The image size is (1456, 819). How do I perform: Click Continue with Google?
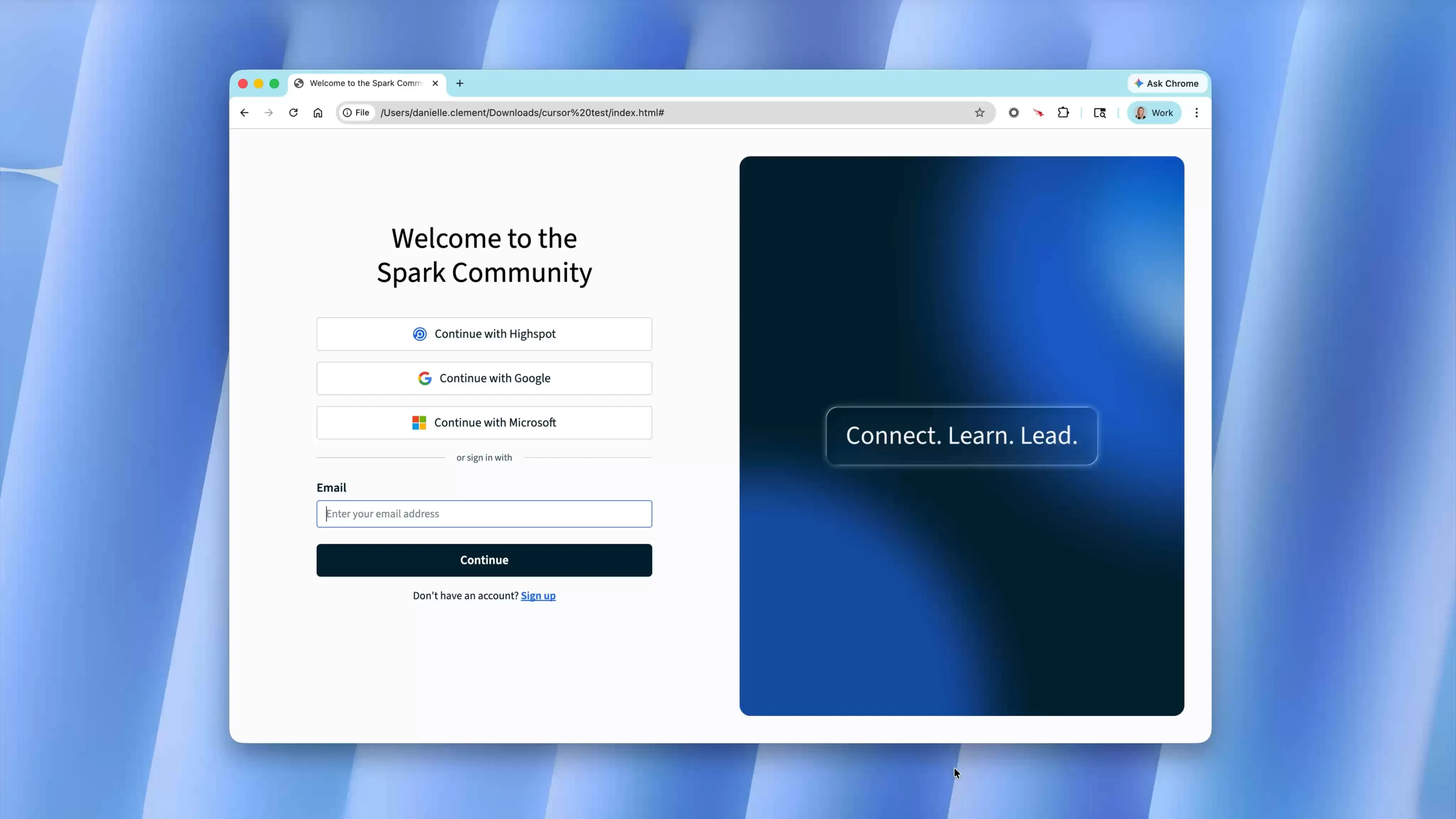[x=484, y=378]
